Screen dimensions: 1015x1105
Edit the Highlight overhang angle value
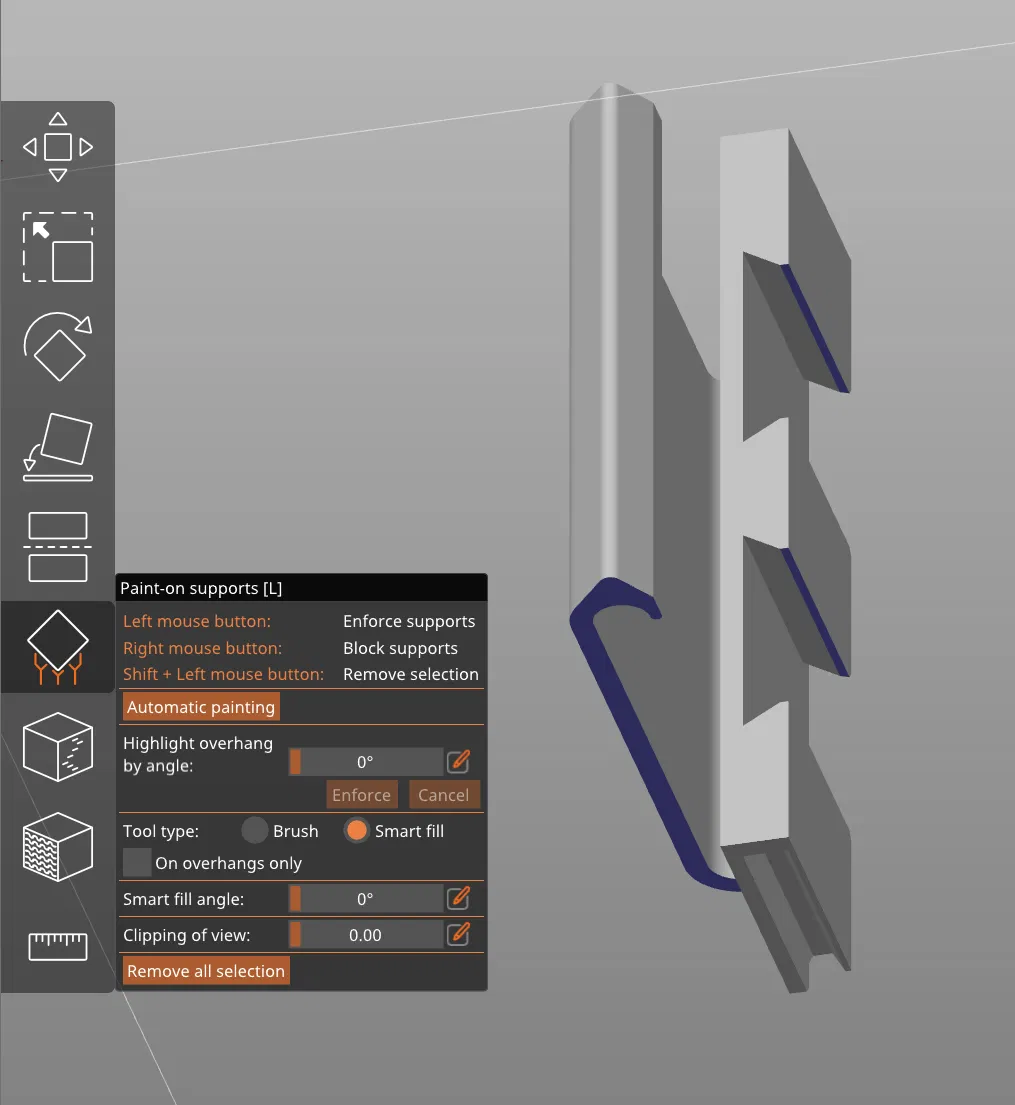coord(459,761)
